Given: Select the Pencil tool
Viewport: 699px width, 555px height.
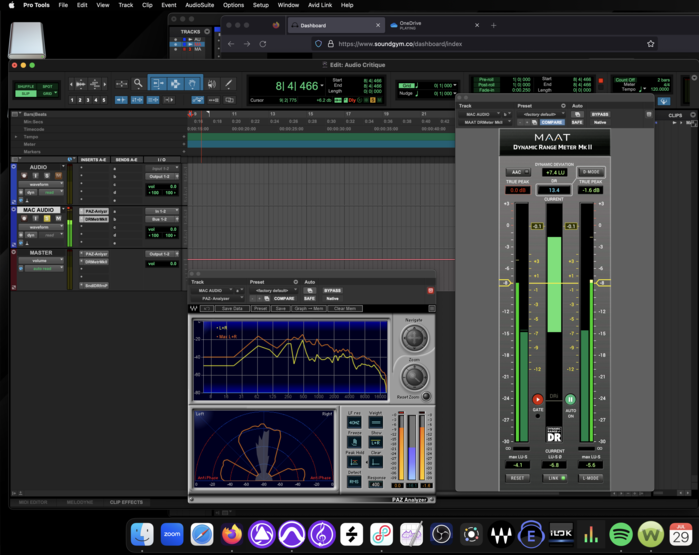Looking at the screenshot, I should (x=228, y=83).
